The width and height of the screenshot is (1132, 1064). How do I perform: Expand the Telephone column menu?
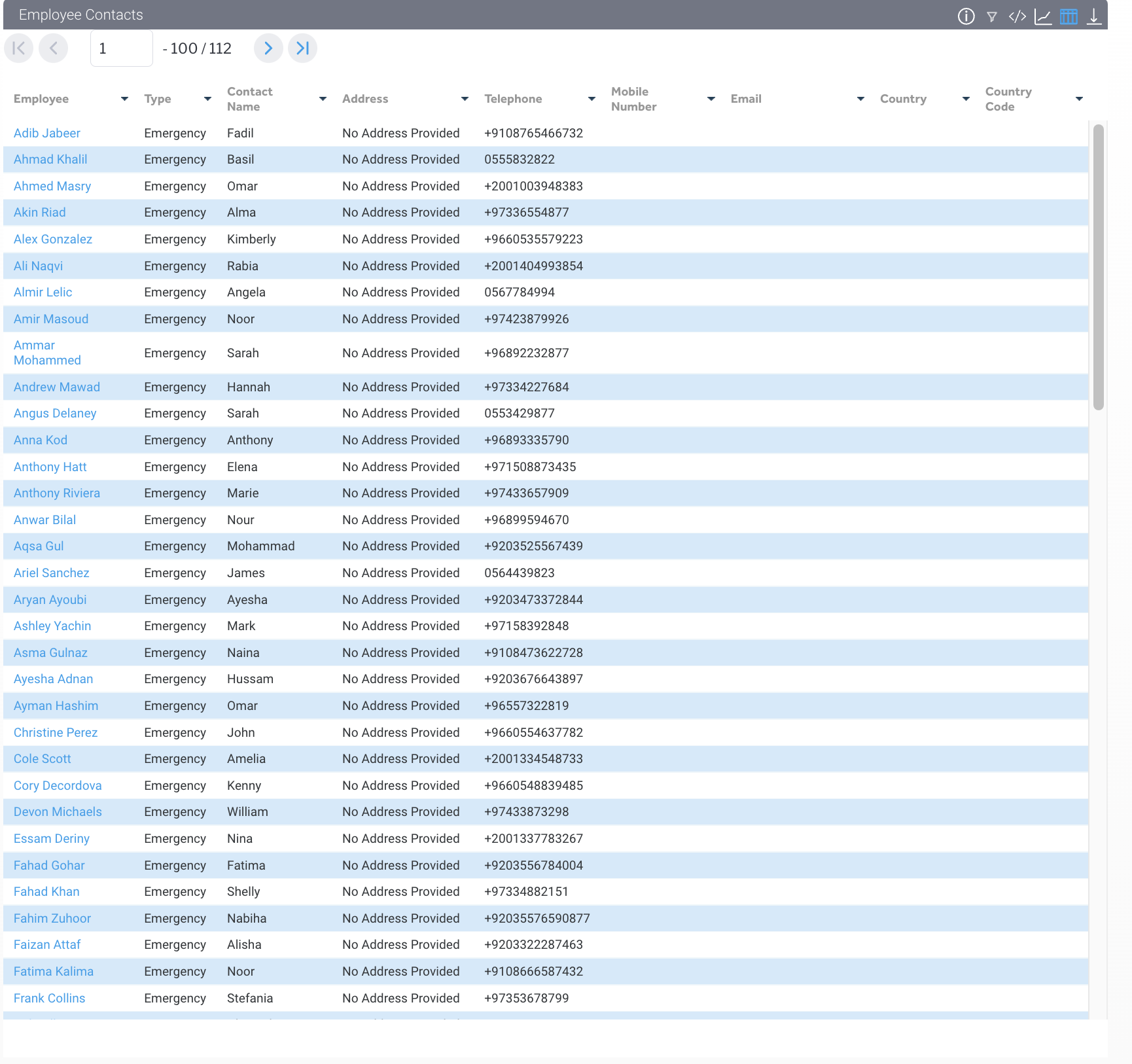tap(591, 99)
